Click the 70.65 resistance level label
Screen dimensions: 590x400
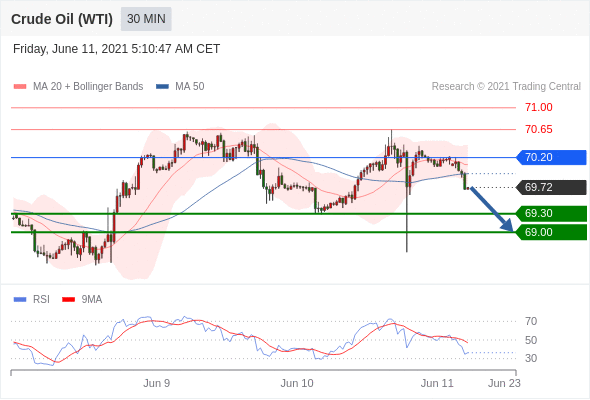tap(538, 129)
